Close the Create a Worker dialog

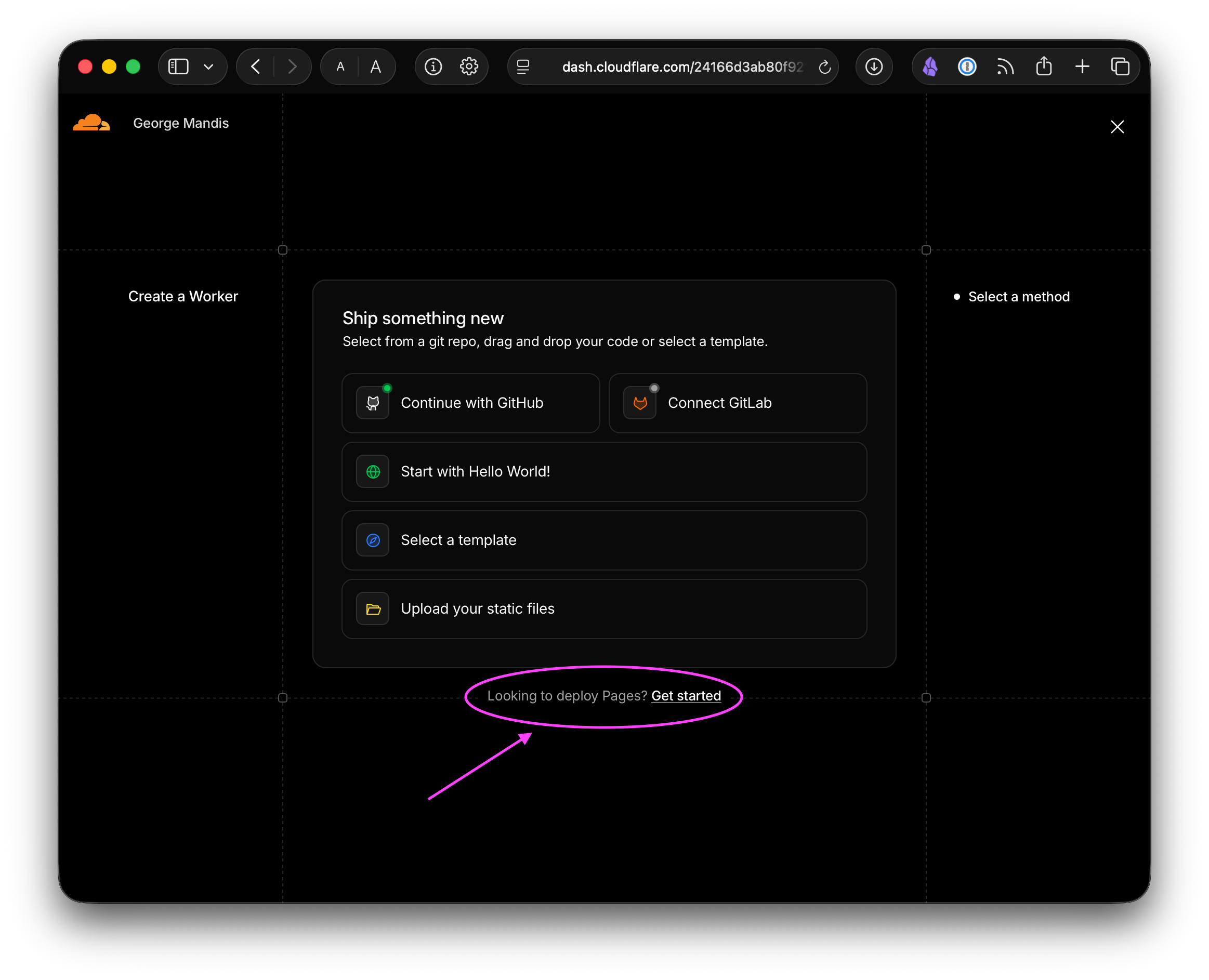[x=1117, y=126]
